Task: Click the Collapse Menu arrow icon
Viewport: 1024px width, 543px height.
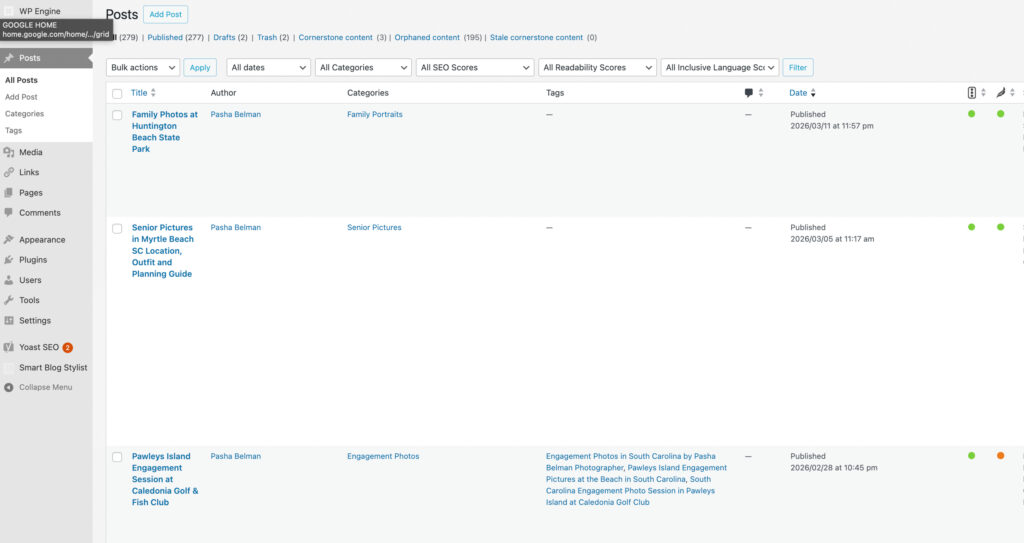Action: [x=8, y=387]
